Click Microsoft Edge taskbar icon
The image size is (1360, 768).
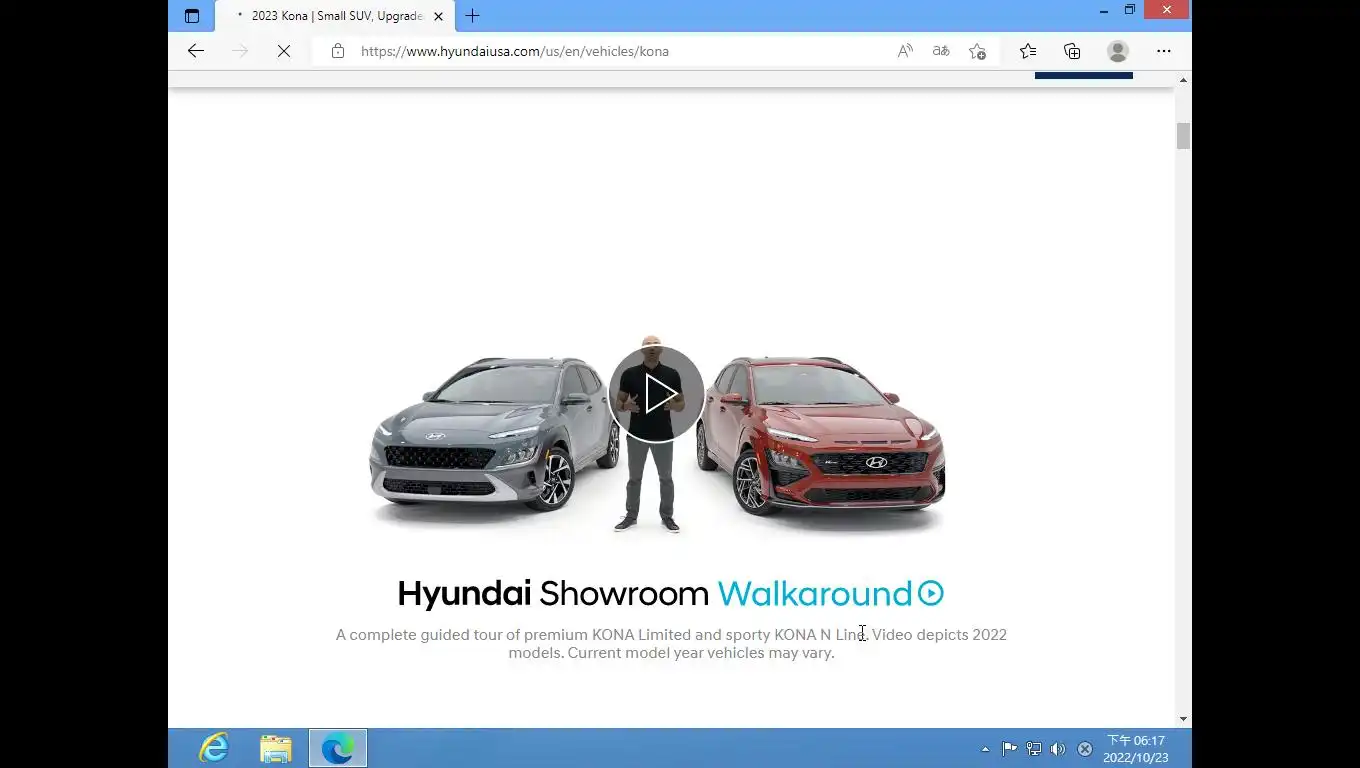tap(338, 748)
